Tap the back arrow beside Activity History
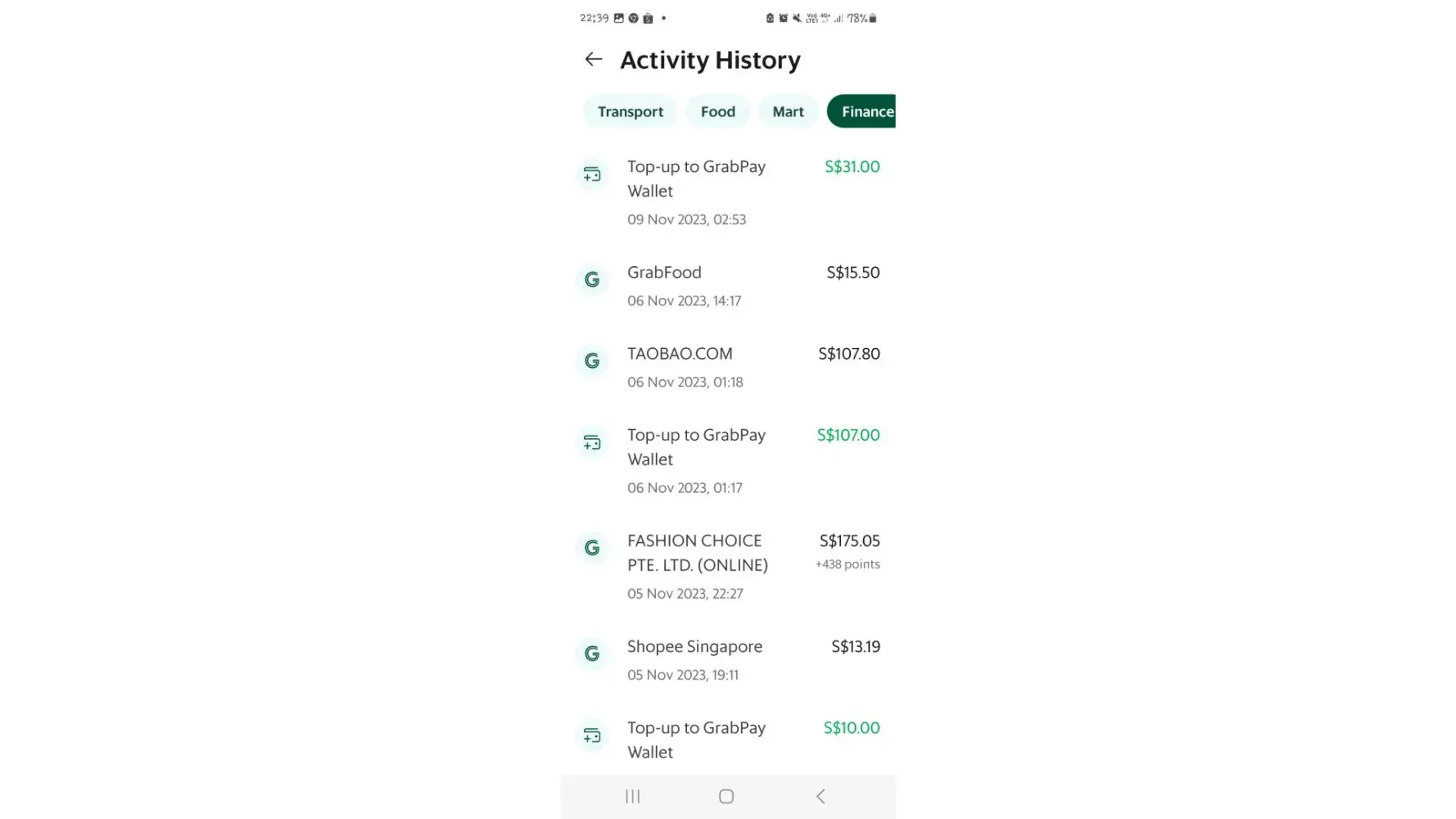Screen dimensions: 1456x819 [594, 59]
